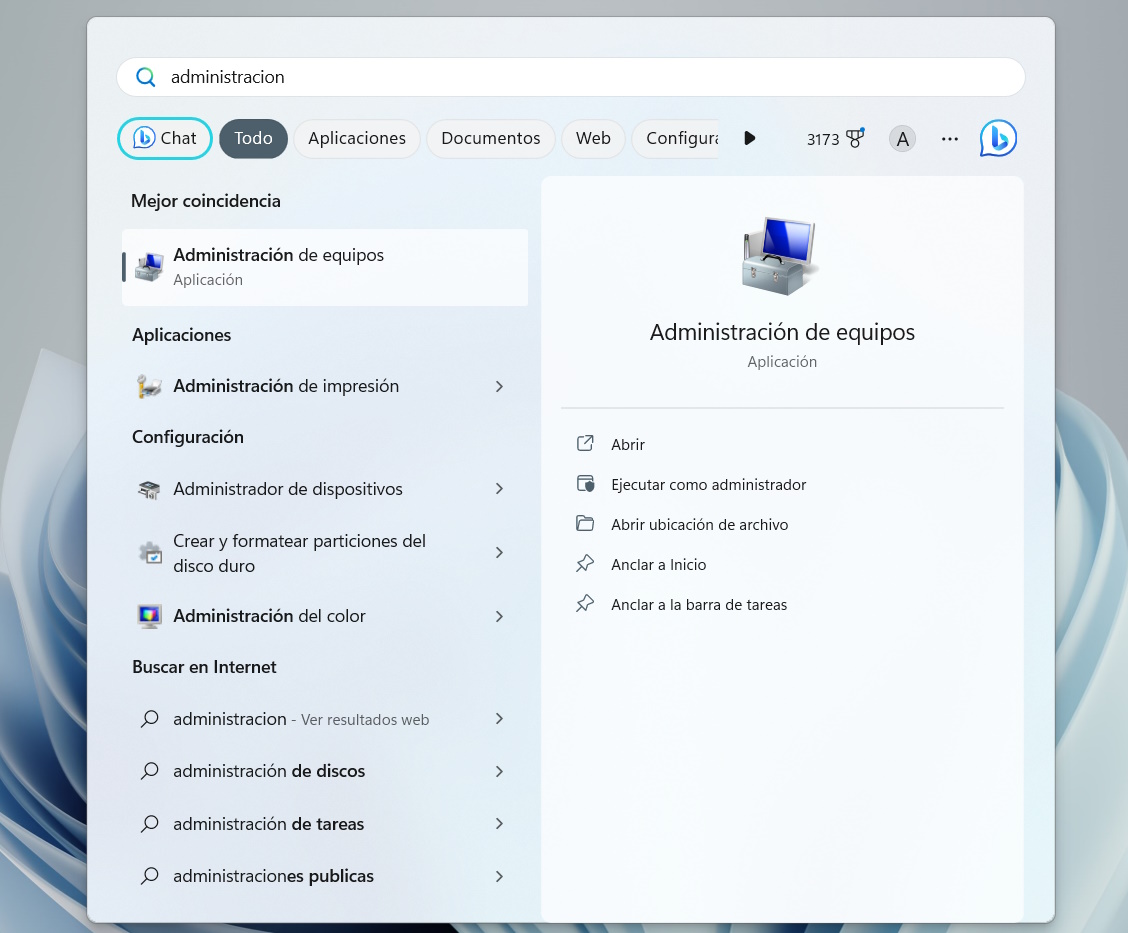
Task: Open Crear y formatear particiones del disco duro
Action: 325,552
